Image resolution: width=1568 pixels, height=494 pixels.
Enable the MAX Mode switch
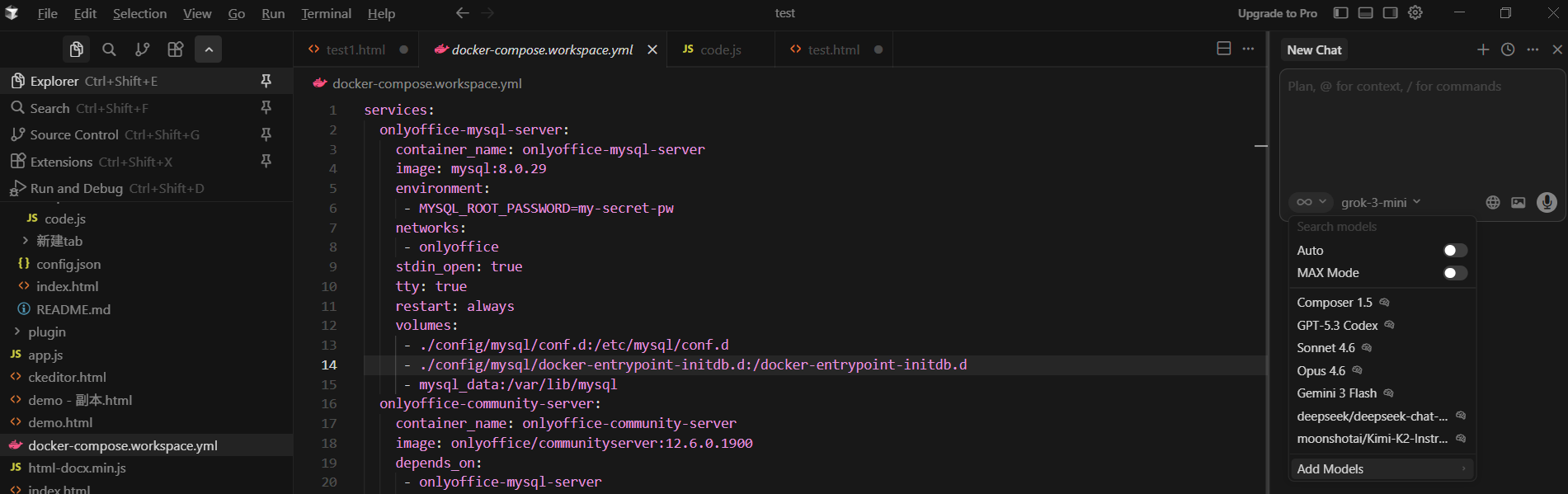(x=1455, y=273)
